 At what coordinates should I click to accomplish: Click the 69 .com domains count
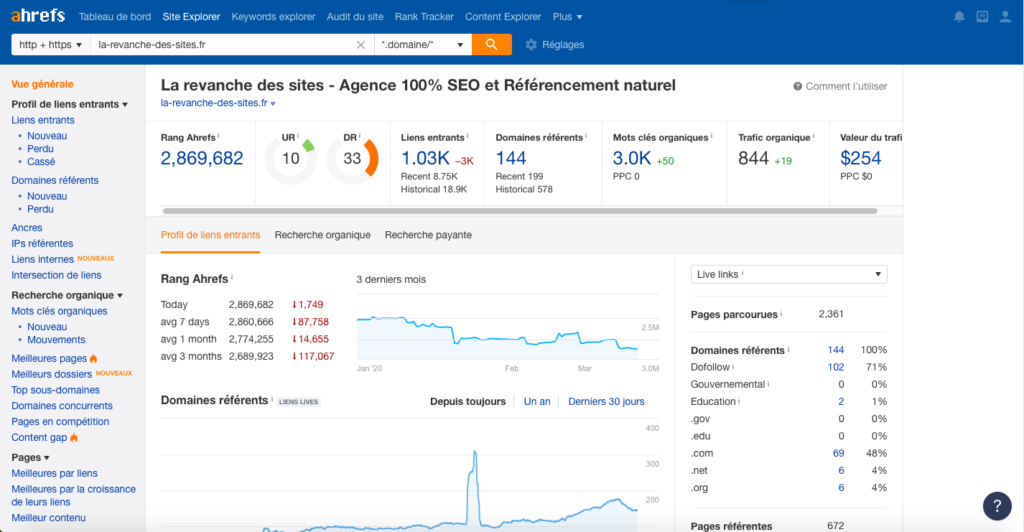point(839,453)
